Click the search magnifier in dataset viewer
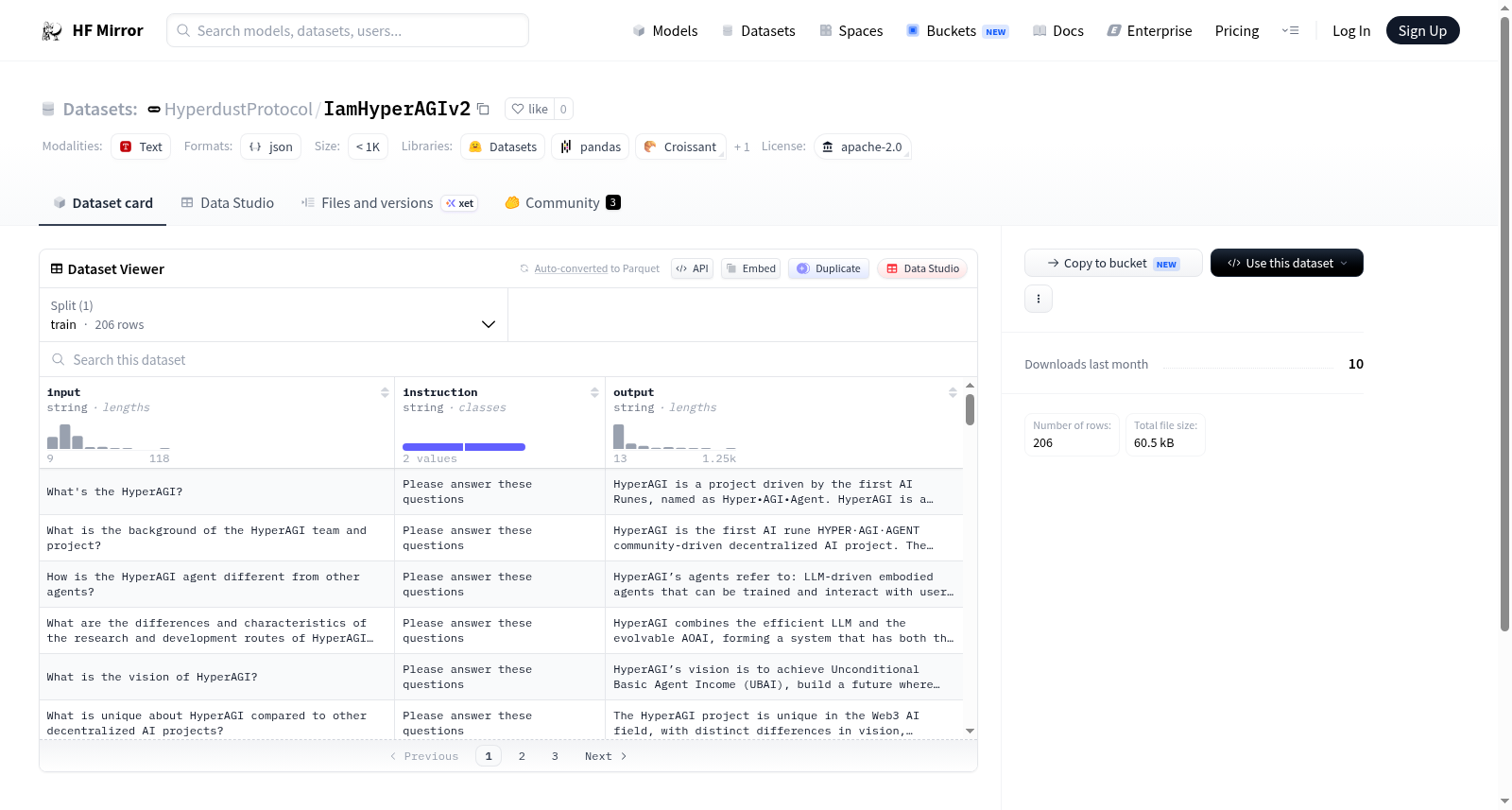This screenshot has height=810, width=1512. [x=59, y=360]
